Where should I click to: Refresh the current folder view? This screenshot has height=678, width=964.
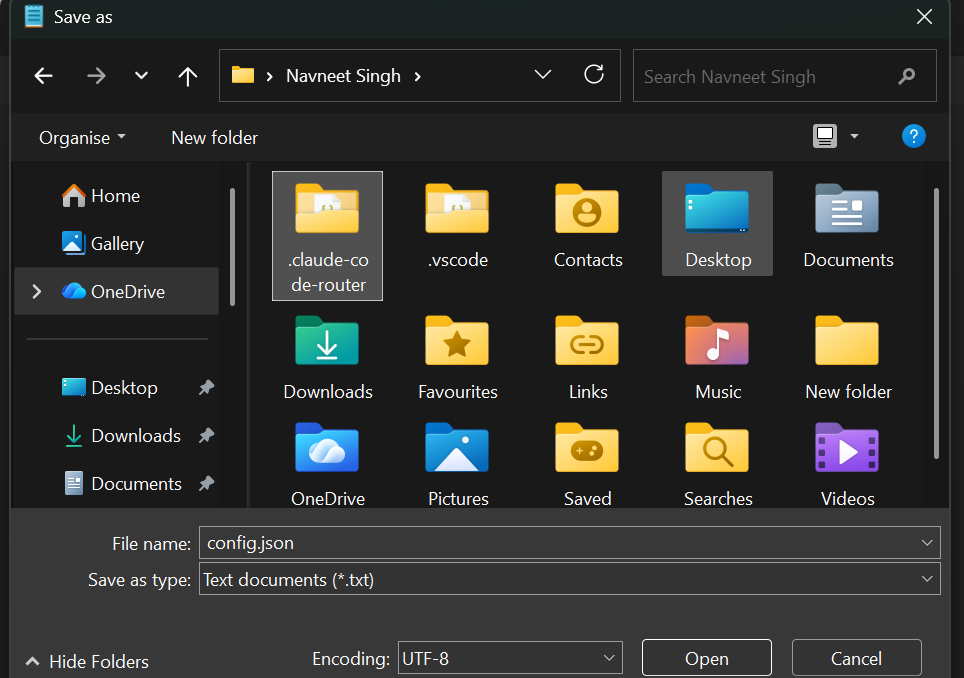click(594, 75)
